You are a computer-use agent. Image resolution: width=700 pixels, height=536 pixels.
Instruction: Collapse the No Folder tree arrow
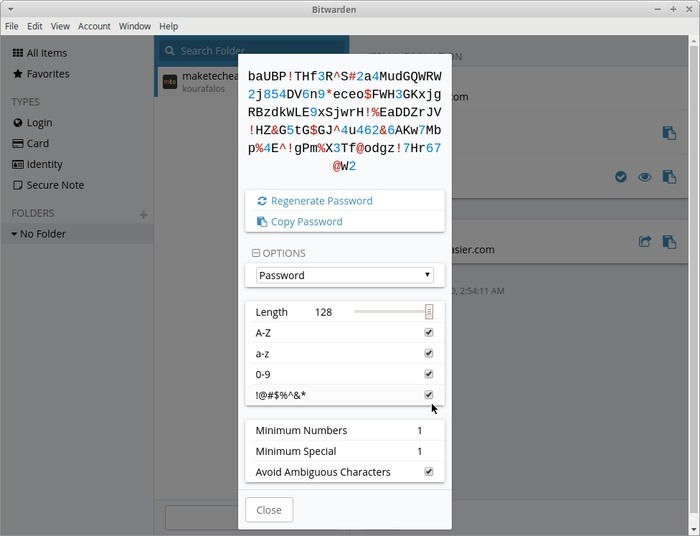pos(14,234)
